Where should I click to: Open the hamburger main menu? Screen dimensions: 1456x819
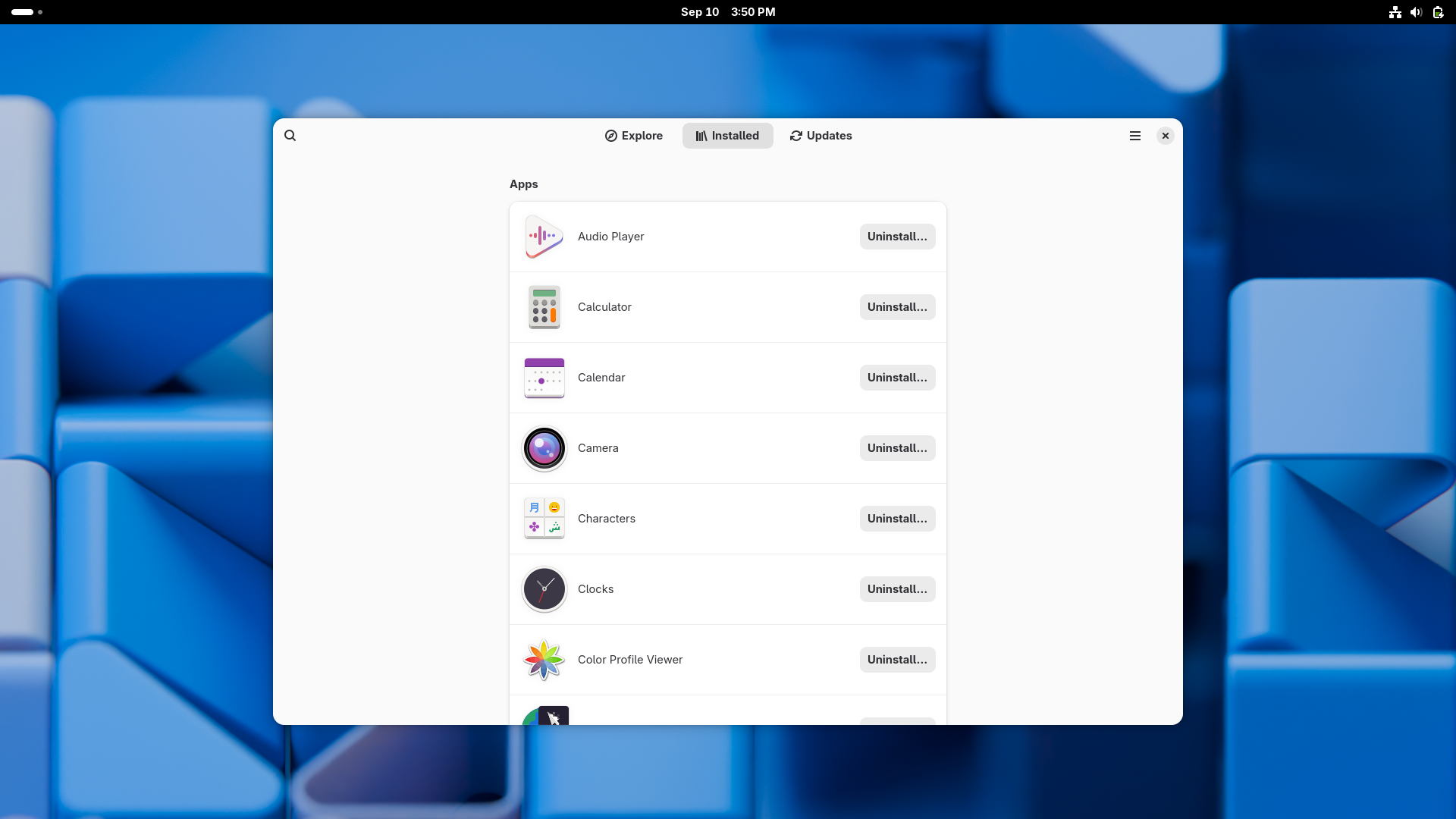(x=1135, y=136)
